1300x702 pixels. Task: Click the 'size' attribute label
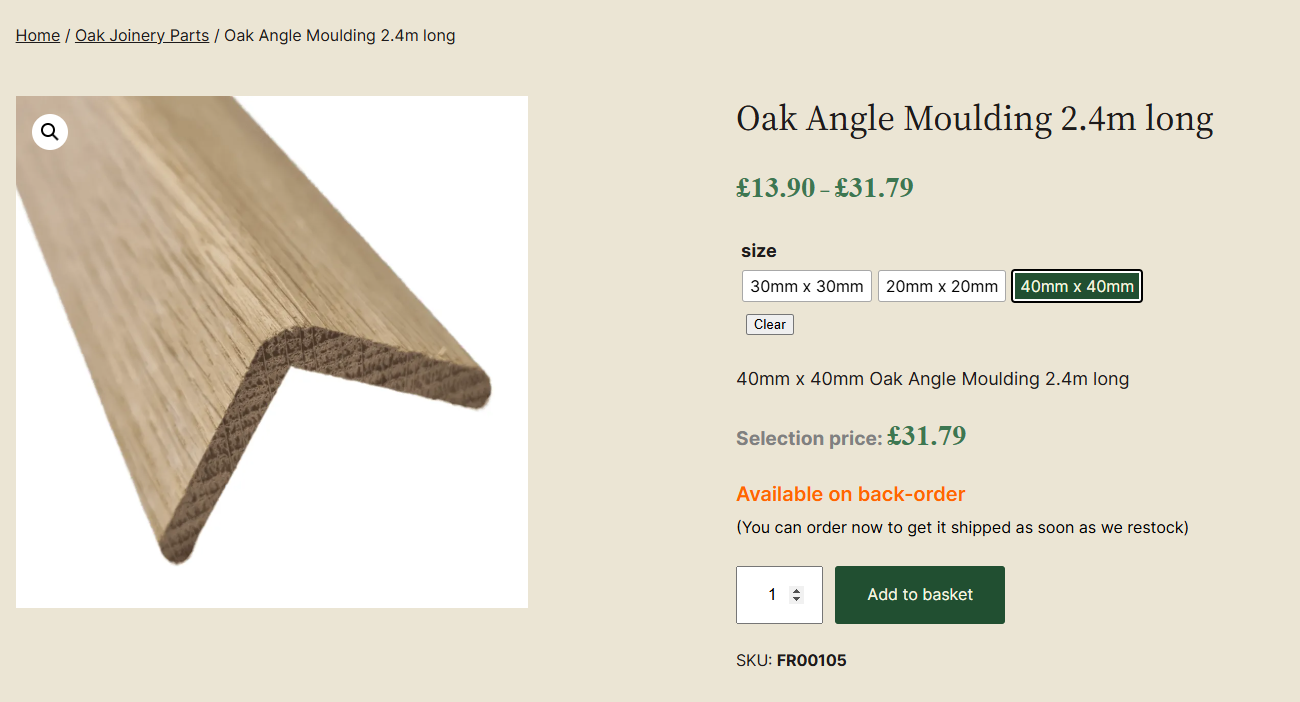coord(758,251)
